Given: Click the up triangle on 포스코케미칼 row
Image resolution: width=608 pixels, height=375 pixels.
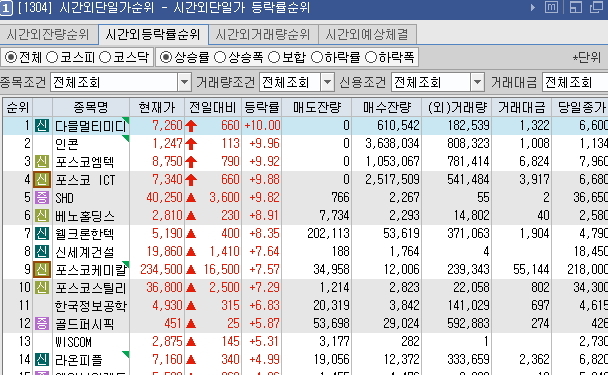Looking at the screenshot, I should [191, 270].
